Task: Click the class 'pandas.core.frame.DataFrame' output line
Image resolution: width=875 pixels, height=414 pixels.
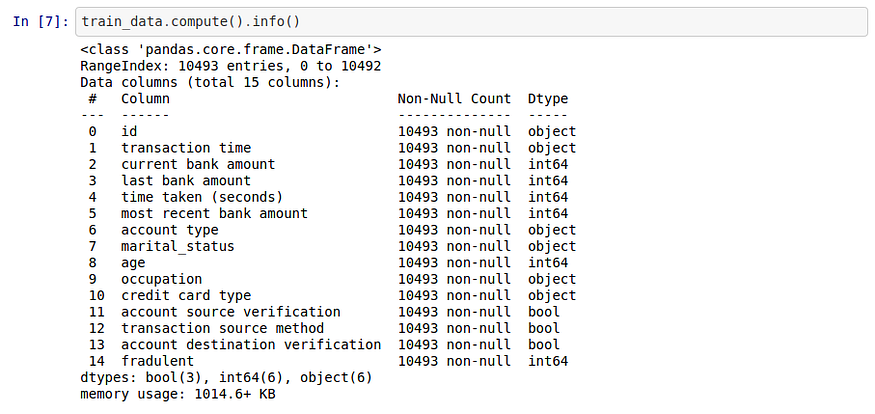Action: point(231,50)
